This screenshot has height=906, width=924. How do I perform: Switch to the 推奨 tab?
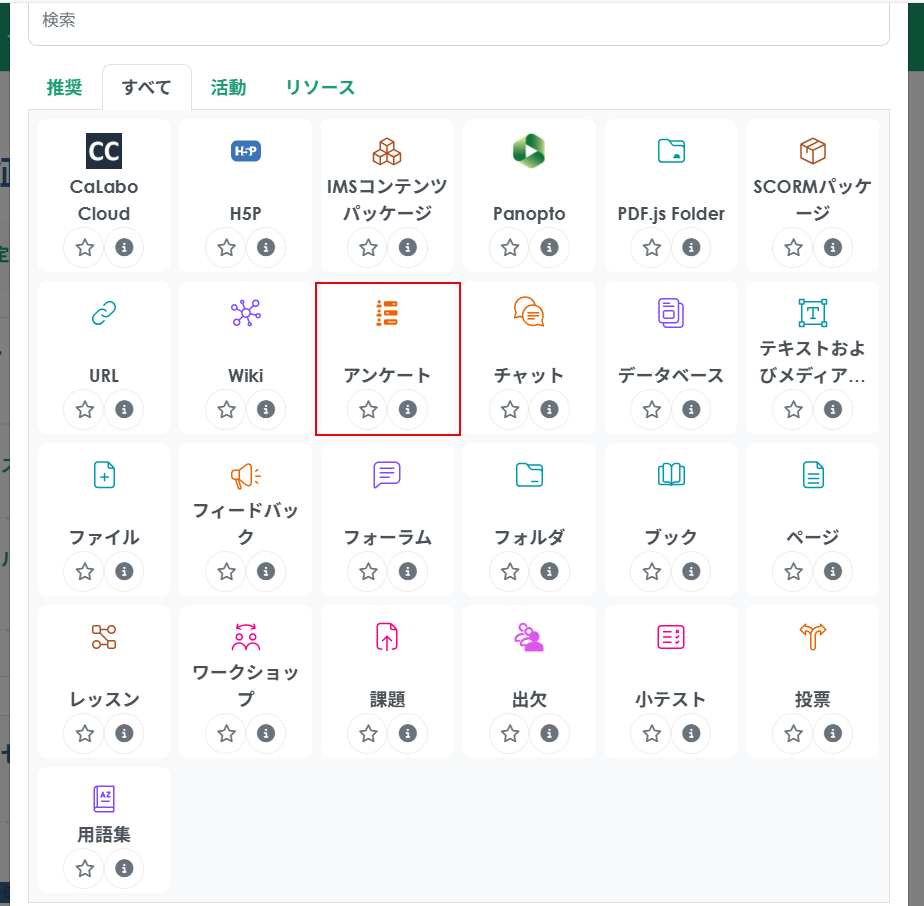[x=64, y=88]
